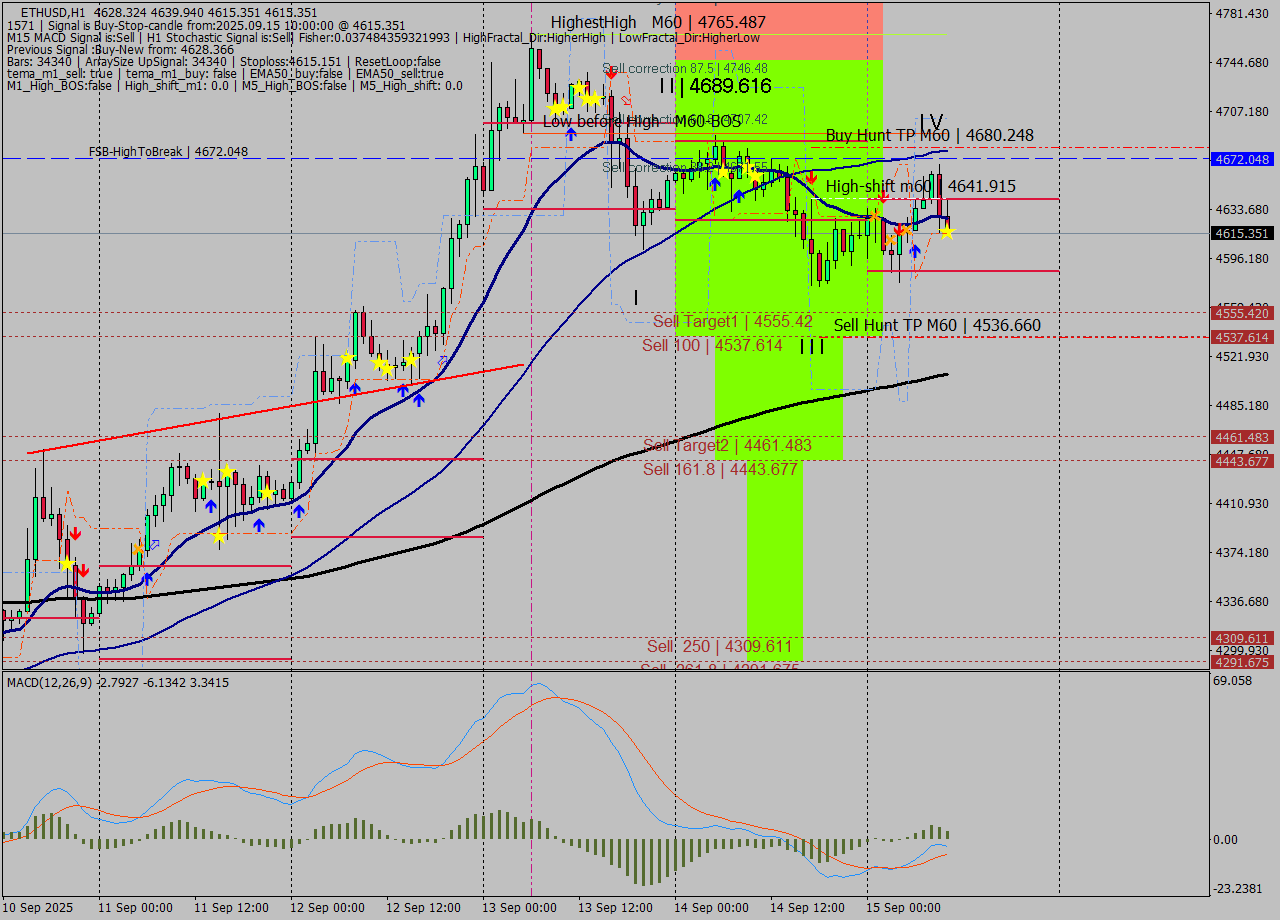Click the orange X marker under the sell arrows

tap(891, 240)
